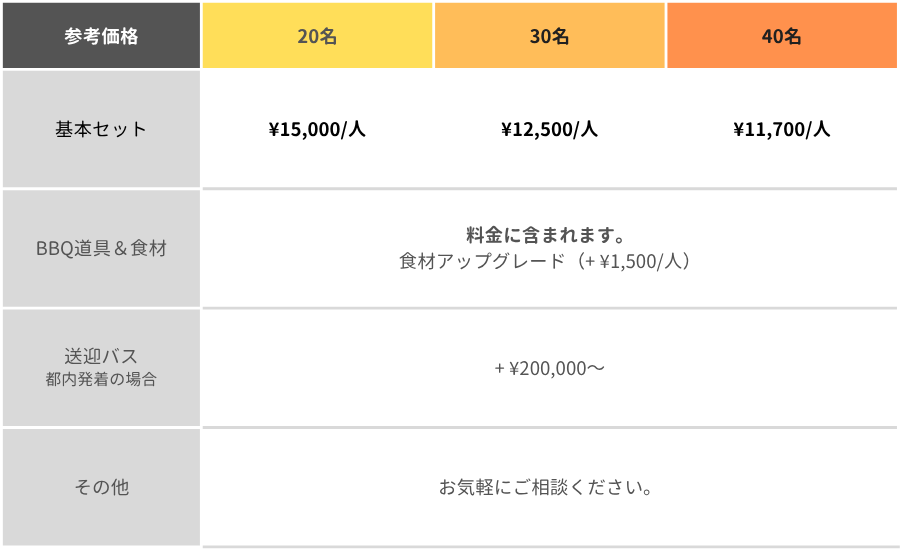This screenshot has height=549, width=900.
Task: Click the yellow 20名 header color cell
Action: pos(317,36)
